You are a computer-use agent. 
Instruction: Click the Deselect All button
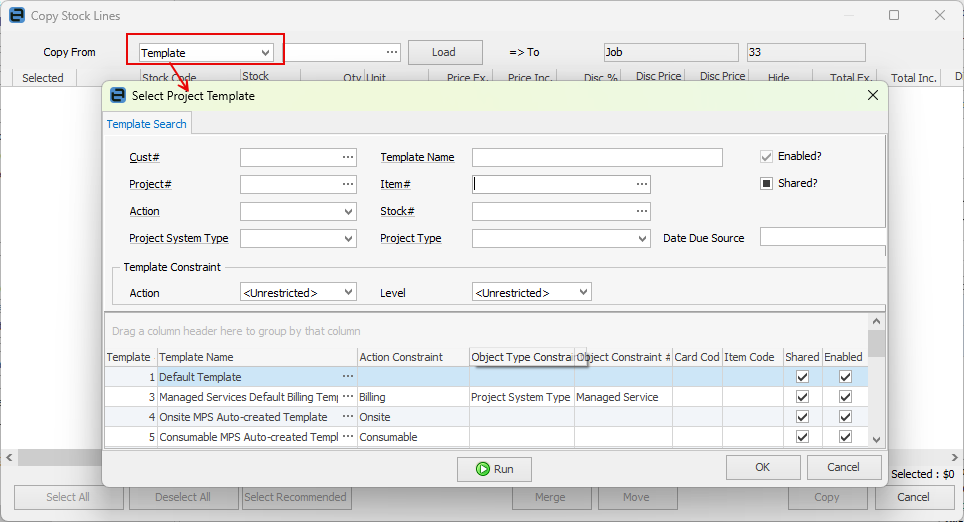click(x=183, y=497)
